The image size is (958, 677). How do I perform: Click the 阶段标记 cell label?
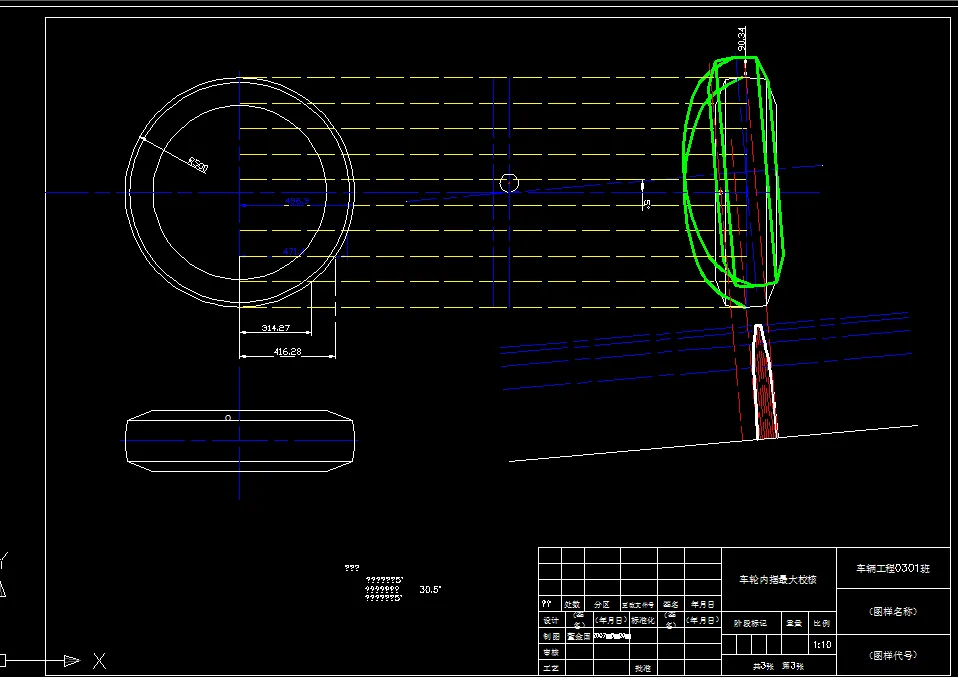point(750,623)
